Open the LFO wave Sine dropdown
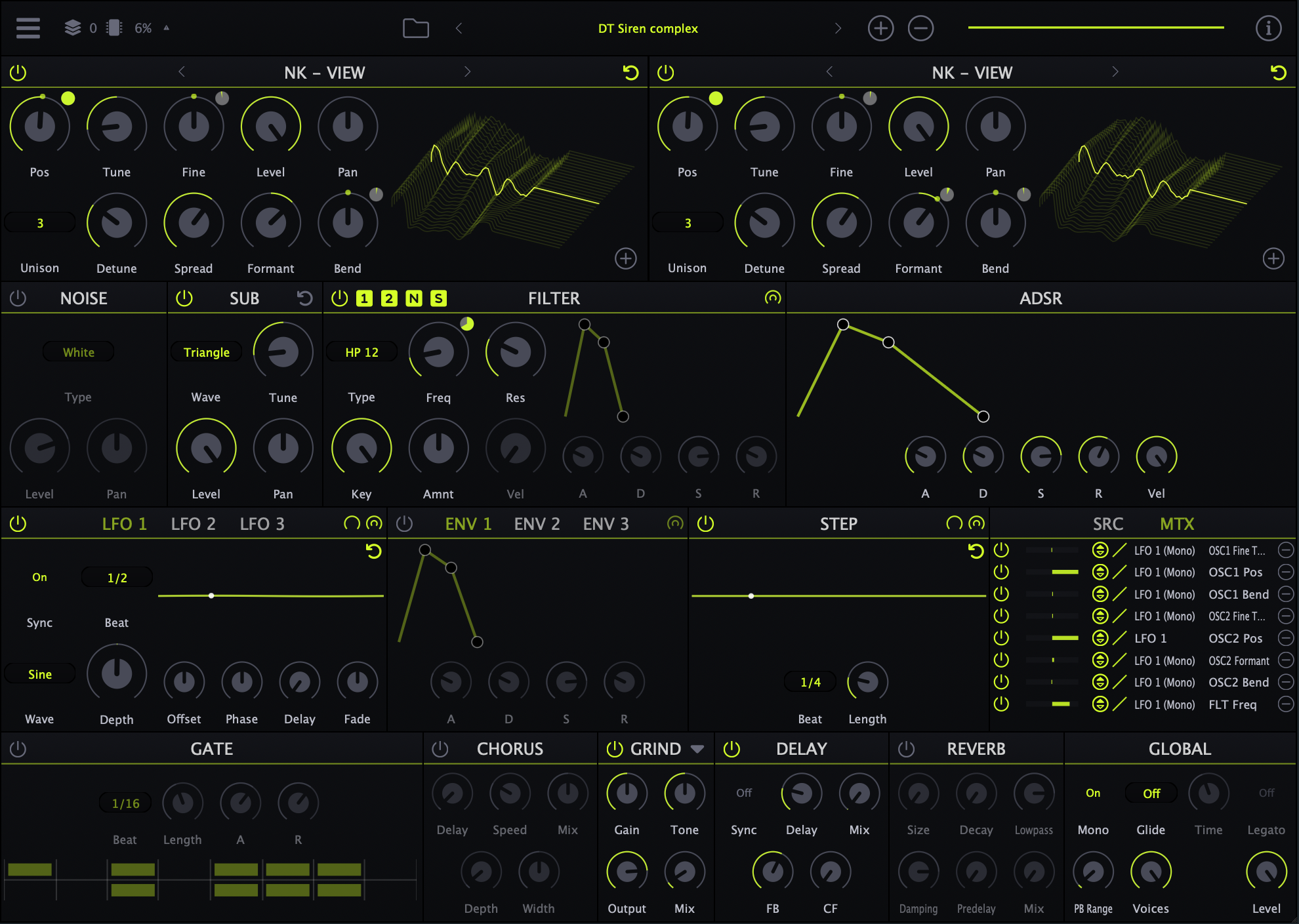 [39, 674]
